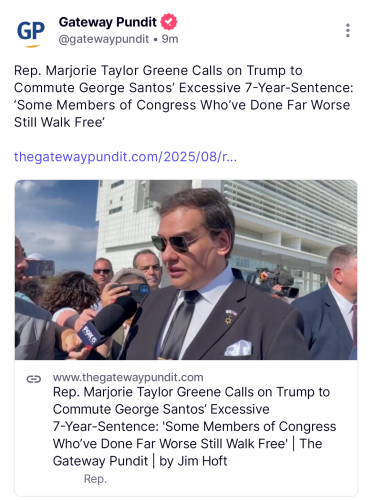The width and height of the screenshot is (372, 500).
Task: Click the gray 'Rep.' card description snippet
Action: [95, 479]
